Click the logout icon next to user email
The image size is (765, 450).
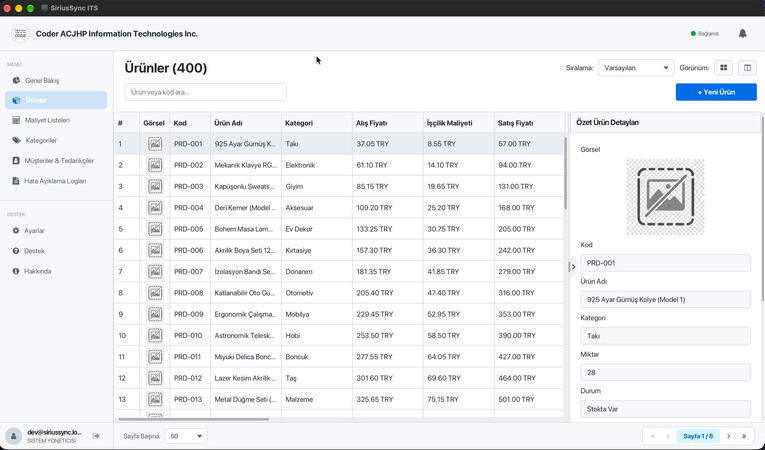(x=96, y=436)
